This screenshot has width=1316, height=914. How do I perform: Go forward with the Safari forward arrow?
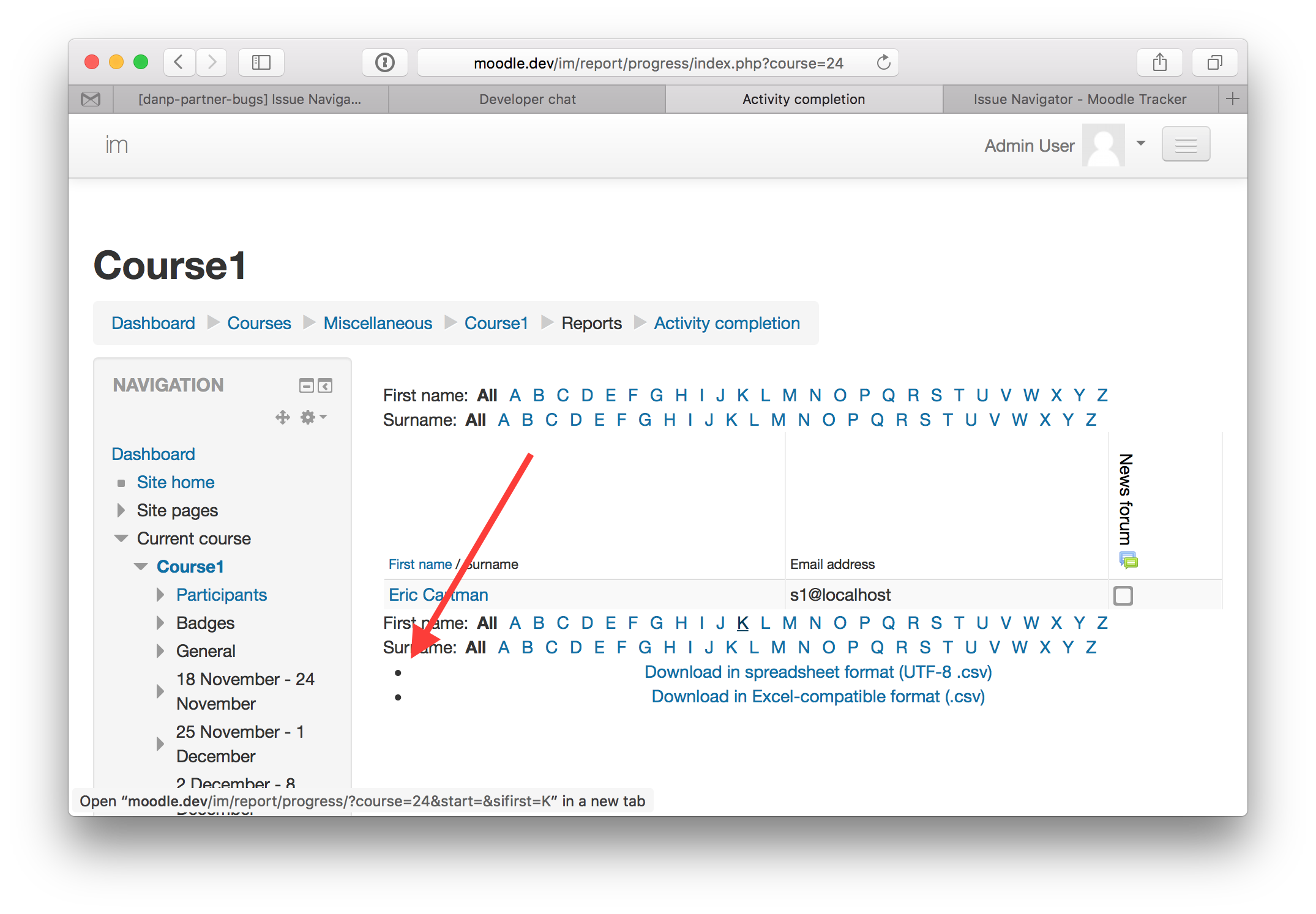(x=212, y=62)
